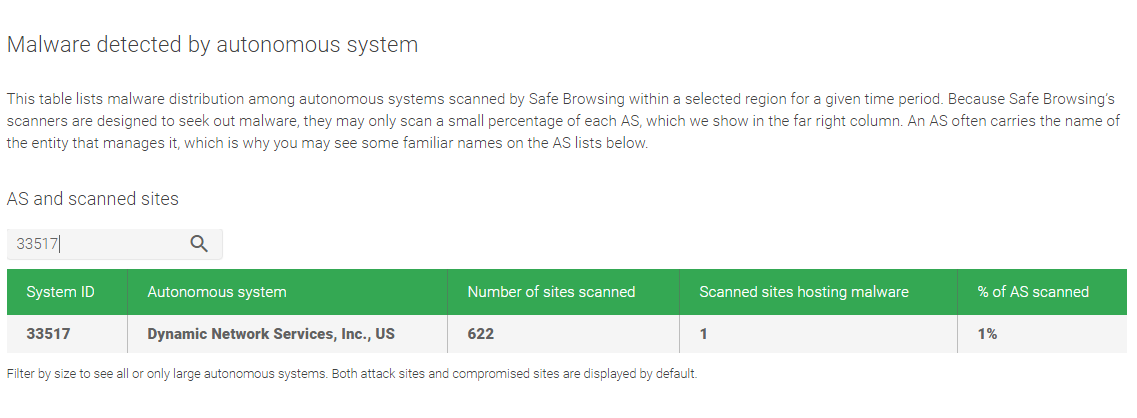Select the 622 sites scanned value

(x=481, y=334)
